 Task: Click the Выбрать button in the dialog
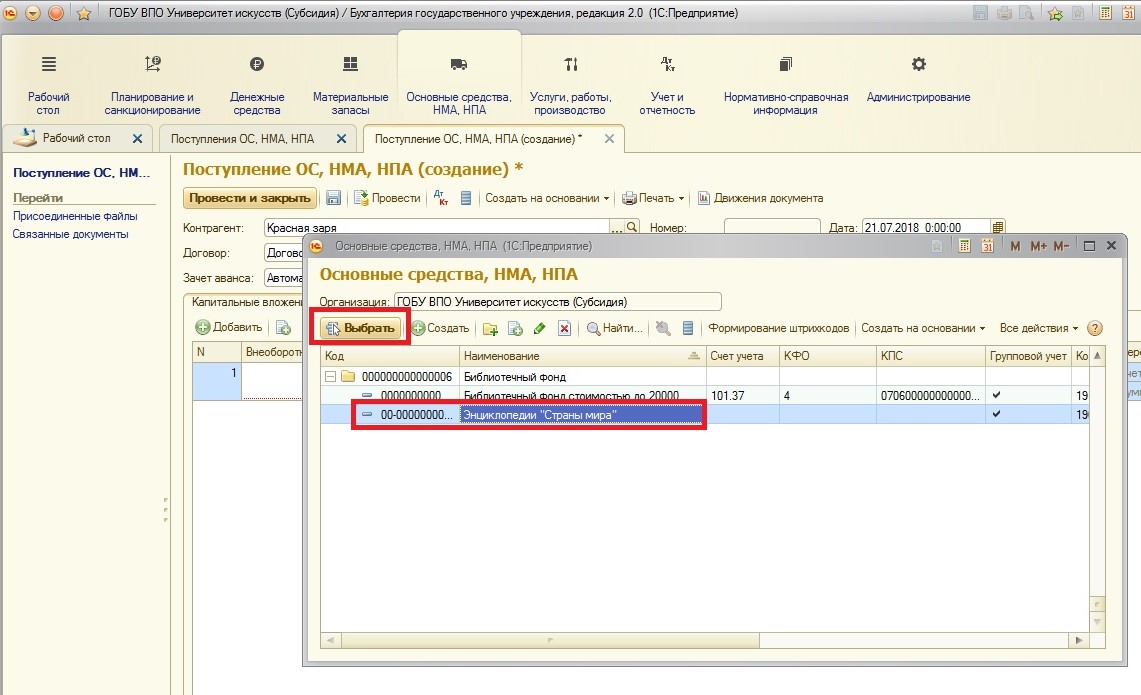coord(364,328)
